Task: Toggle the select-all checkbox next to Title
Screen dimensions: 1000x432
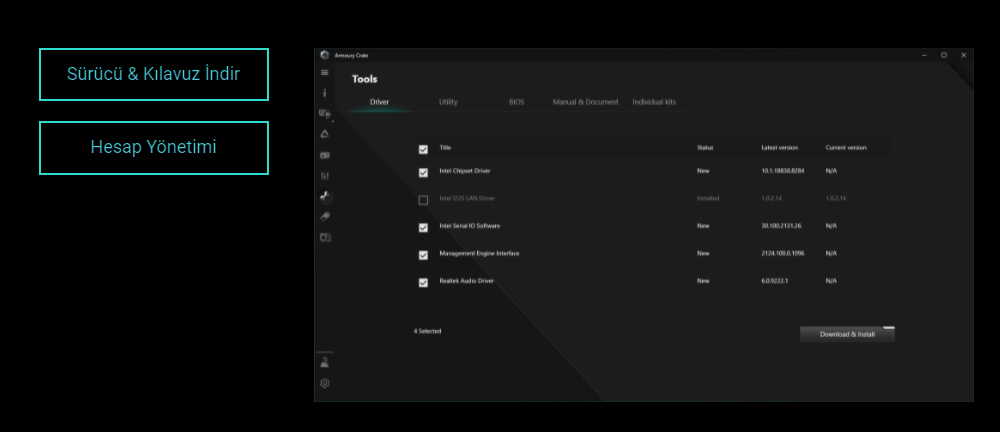Action: [x=423, y=149]
